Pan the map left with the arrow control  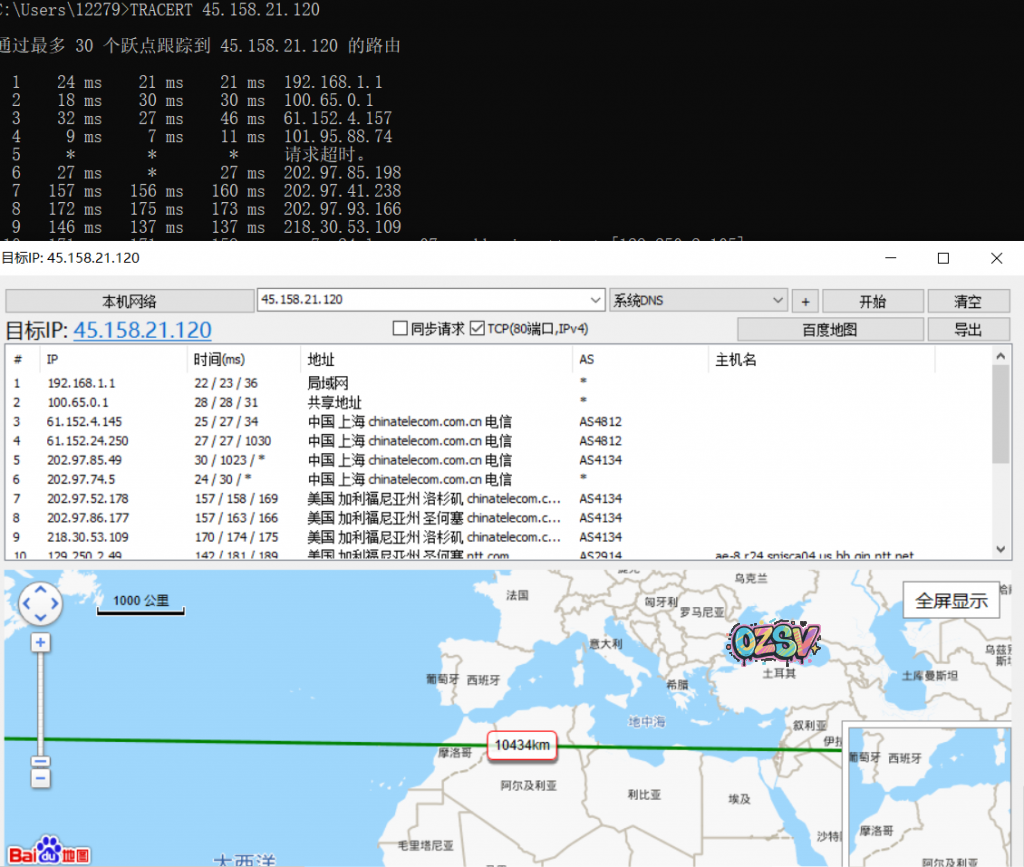pos(27,604)
